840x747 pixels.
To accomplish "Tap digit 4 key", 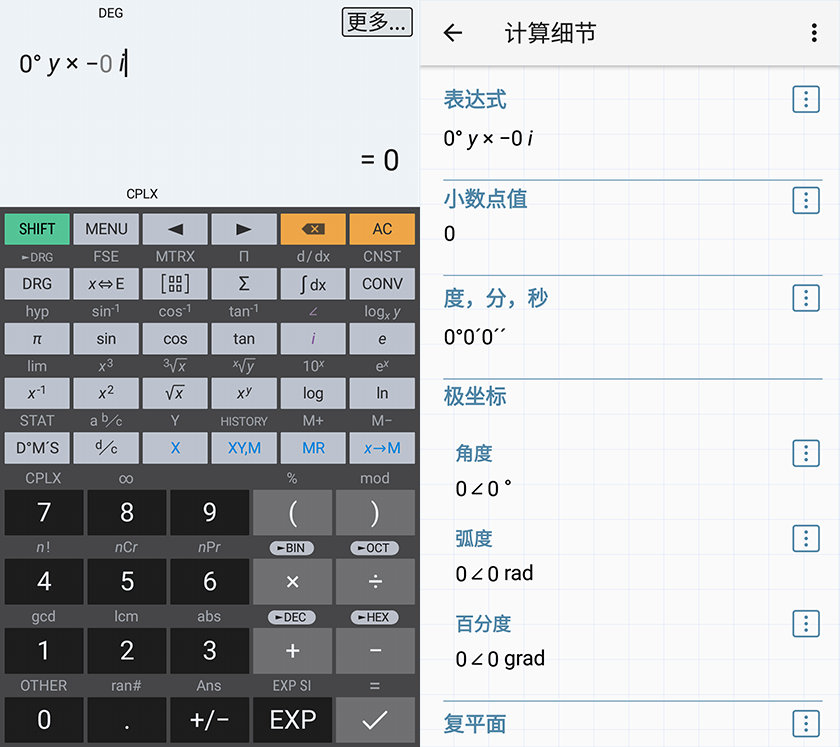I will click(x=44, y=581).
